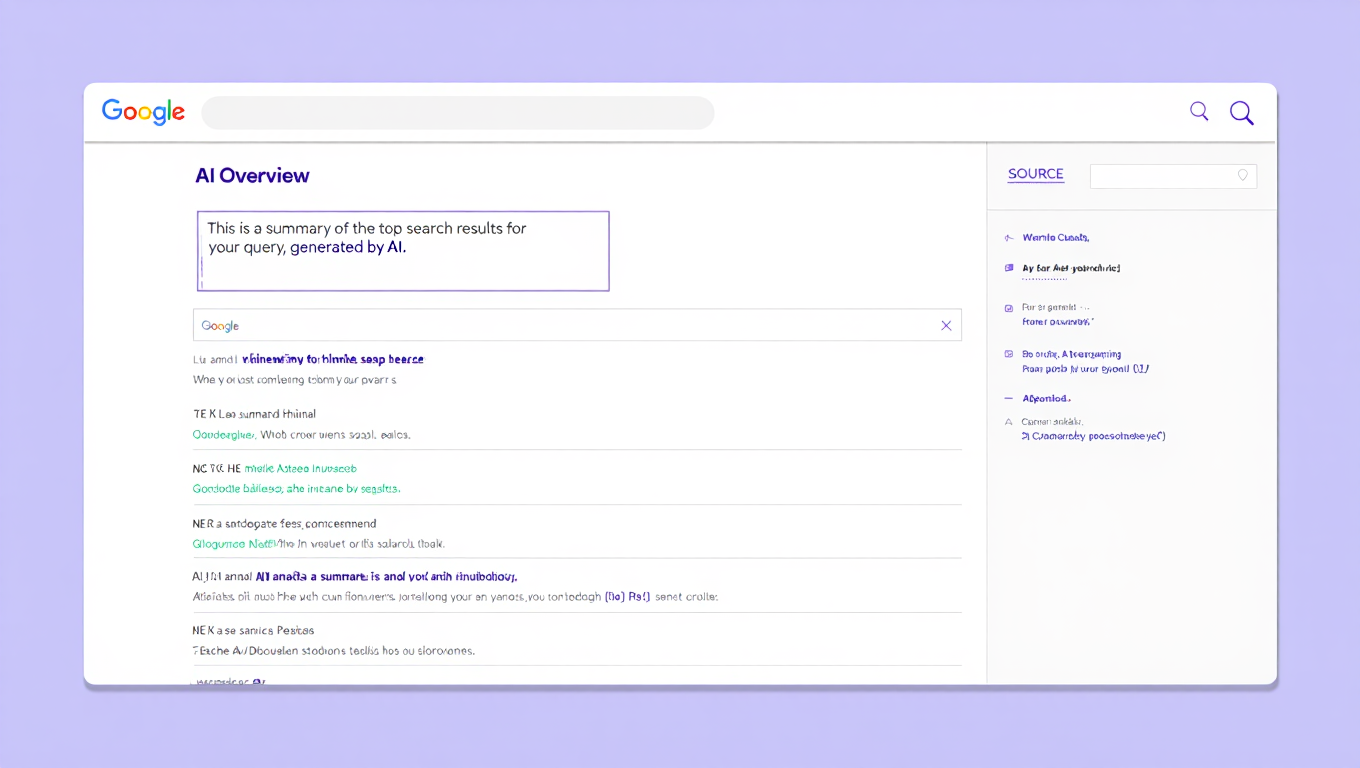
Task: Click the 'A' icon beside the bottom source entry
Action: click(1009, 422)
